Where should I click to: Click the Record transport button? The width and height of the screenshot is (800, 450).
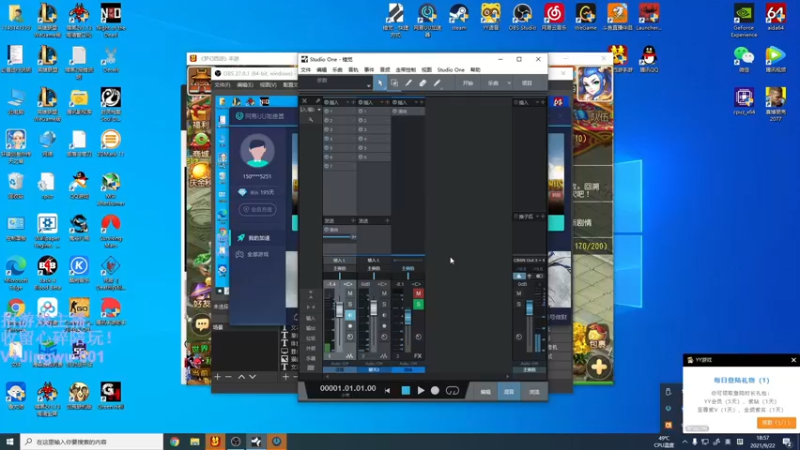tap(435, 391)
